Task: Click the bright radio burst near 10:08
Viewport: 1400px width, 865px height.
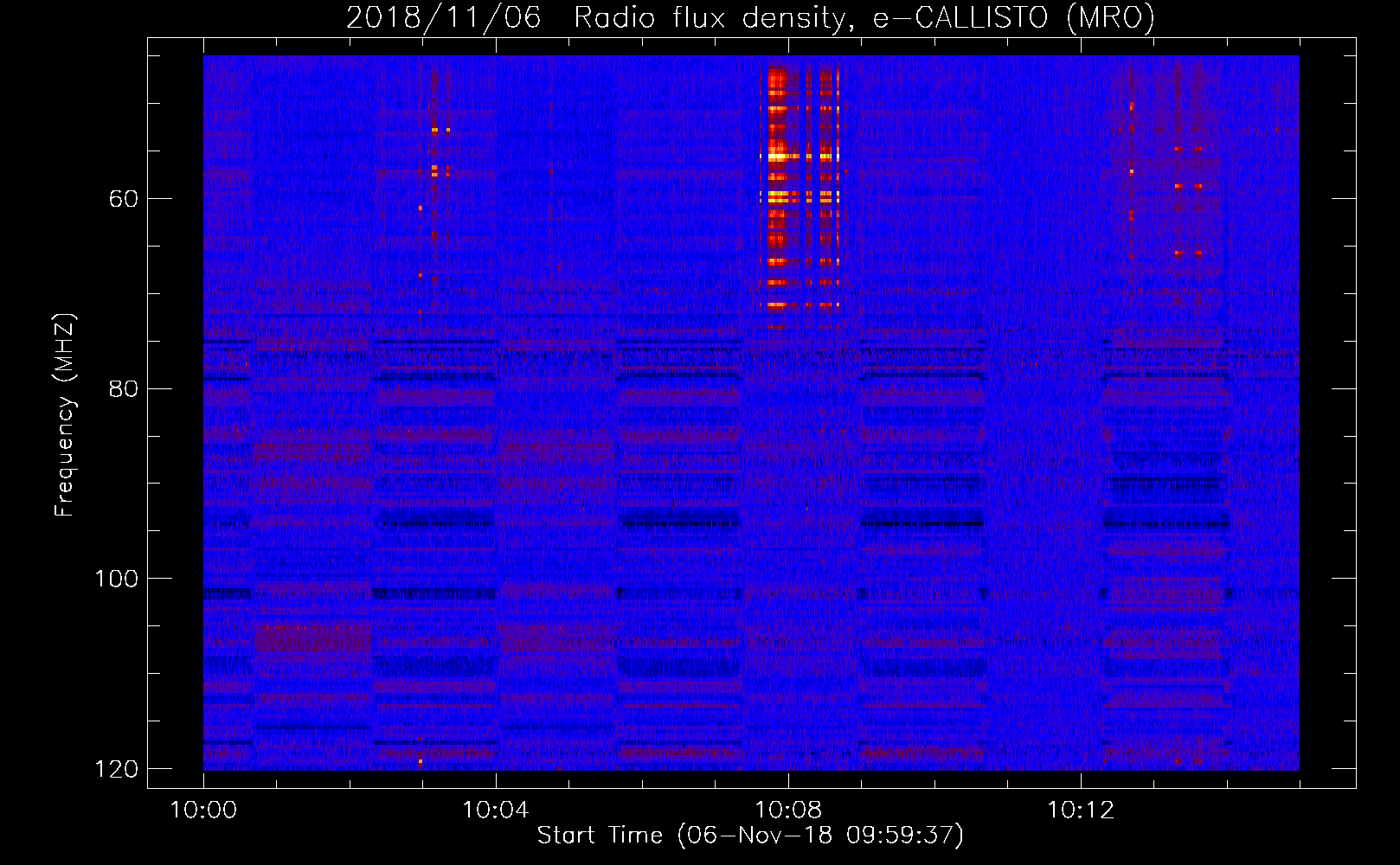Action: (800, 197)
